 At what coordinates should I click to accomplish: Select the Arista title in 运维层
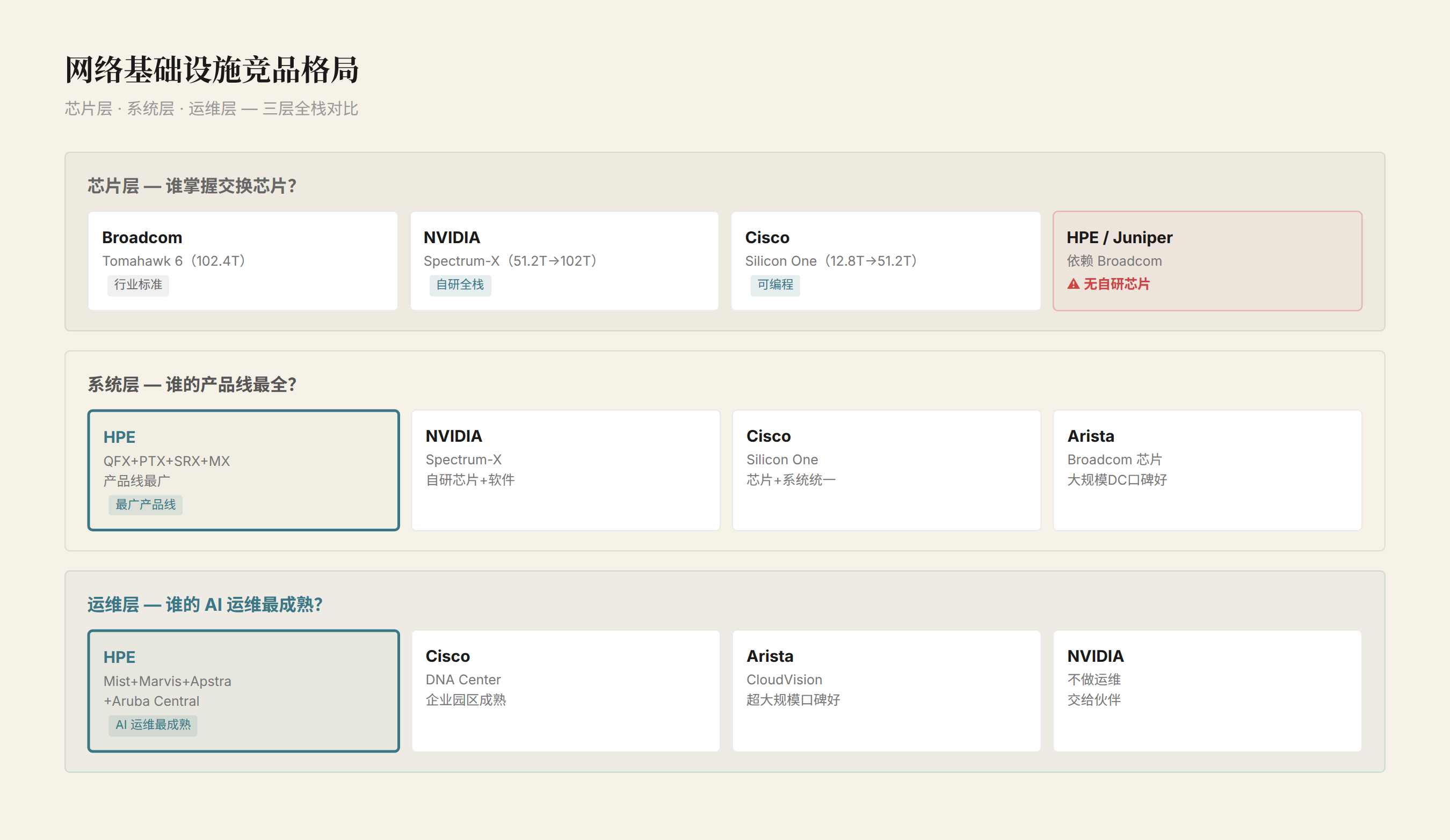[769, 656]
